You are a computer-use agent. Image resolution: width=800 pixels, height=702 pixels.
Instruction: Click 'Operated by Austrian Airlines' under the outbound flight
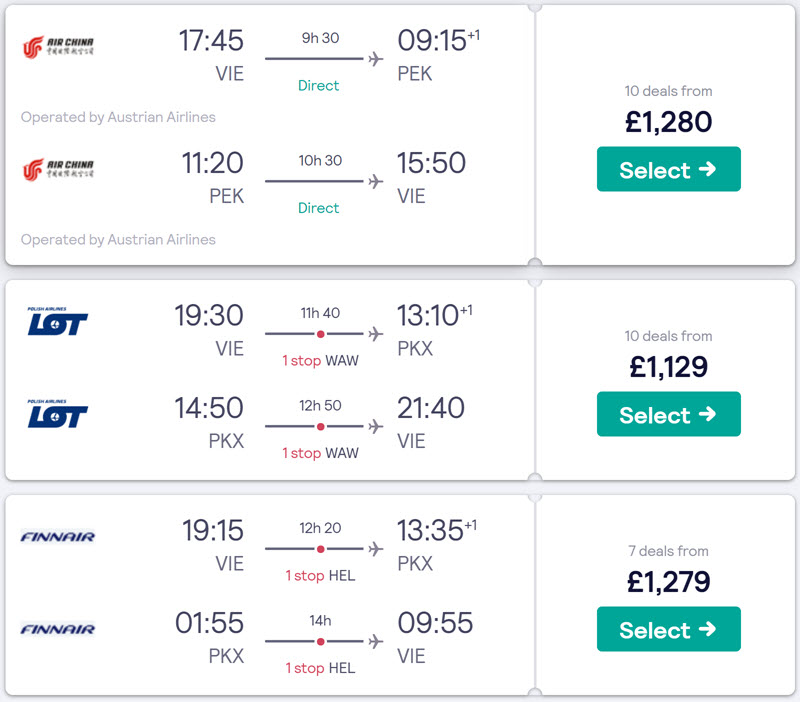118,117
